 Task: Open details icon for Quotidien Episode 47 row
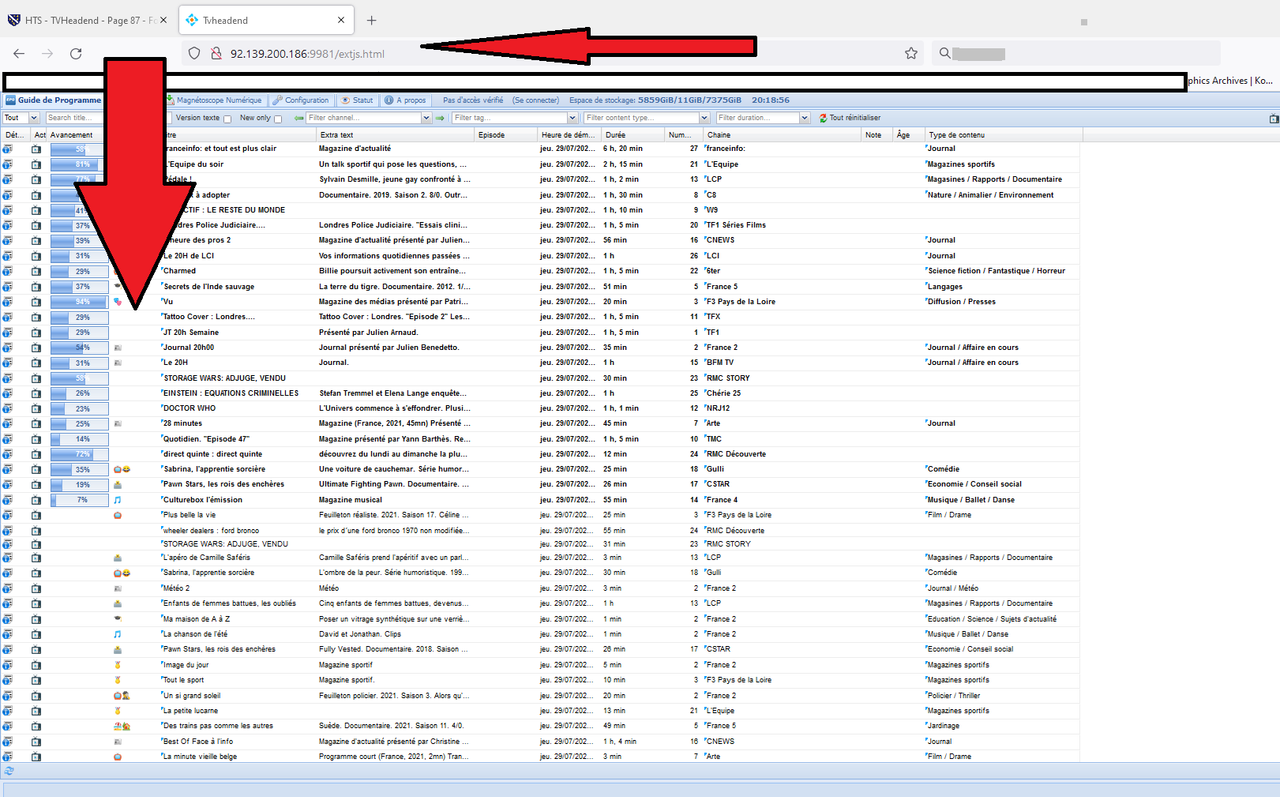coord(7,439)
